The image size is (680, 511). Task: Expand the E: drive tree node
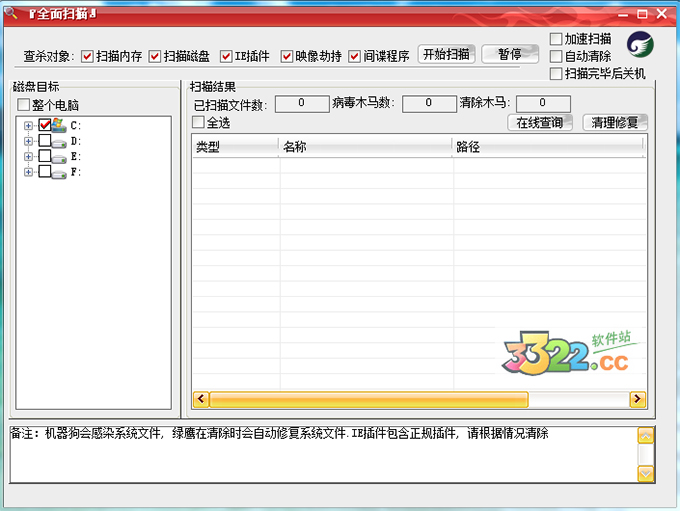point(29,157)
